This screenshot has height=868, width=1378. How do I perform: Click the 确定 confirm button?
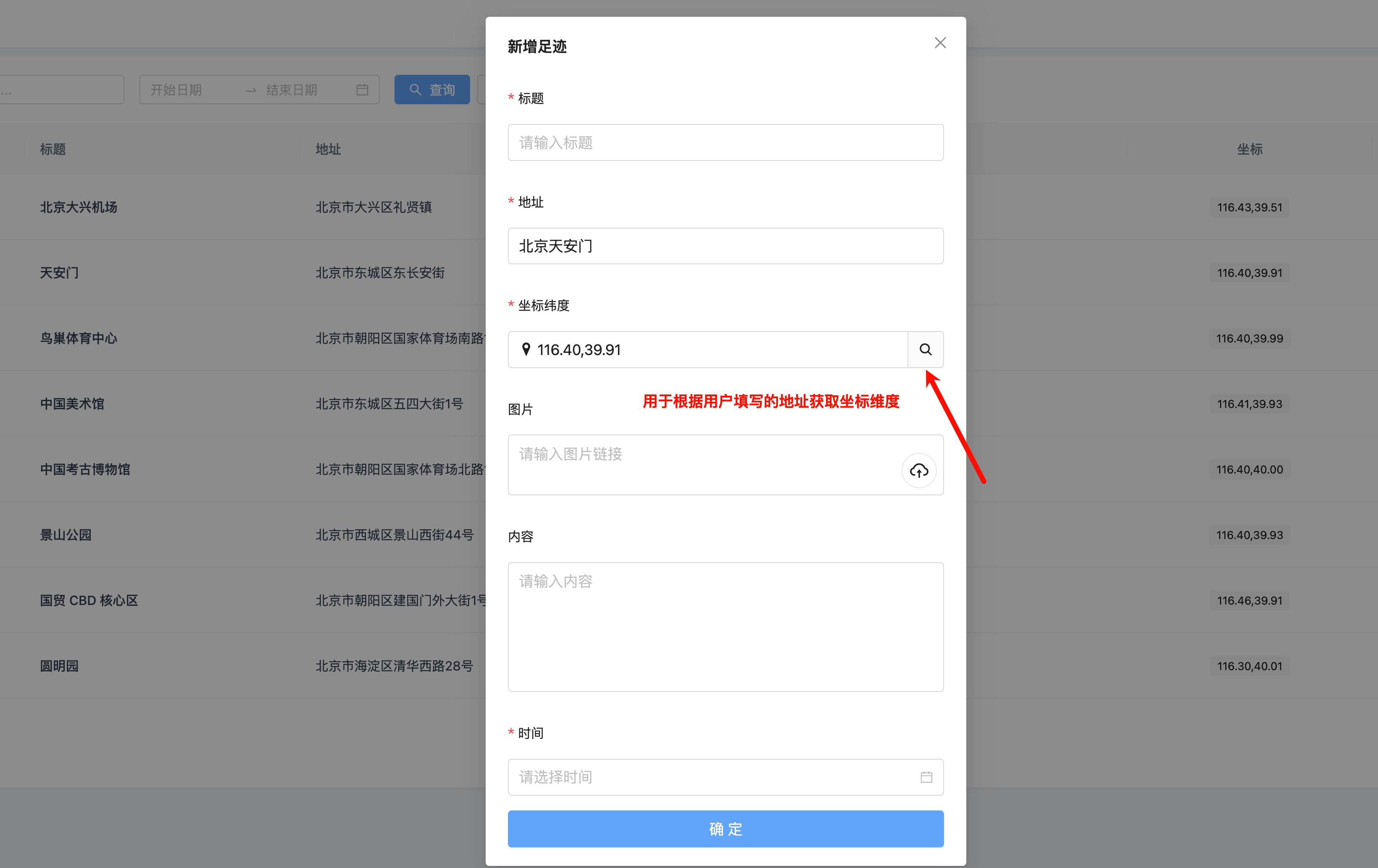tap(726, 829)
